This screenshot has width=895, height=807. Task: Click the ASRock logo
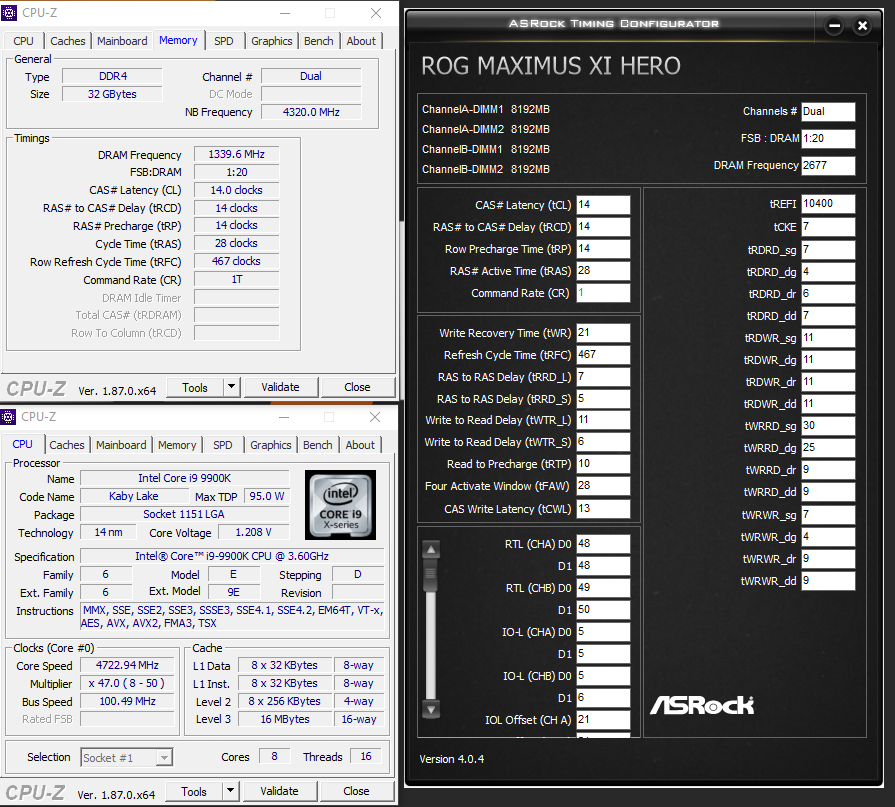[702, 705]
